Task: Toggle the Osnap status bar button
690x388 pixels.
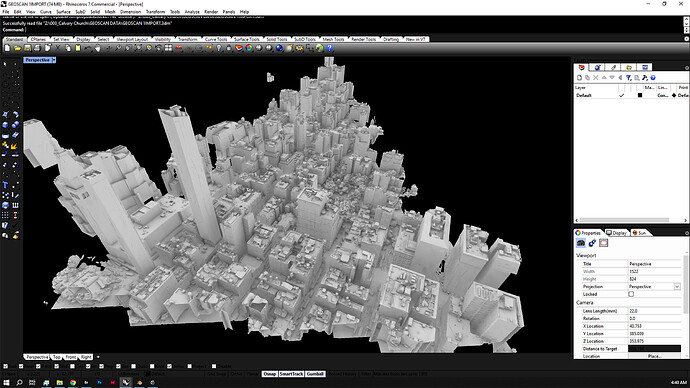Action: point(270,374)
